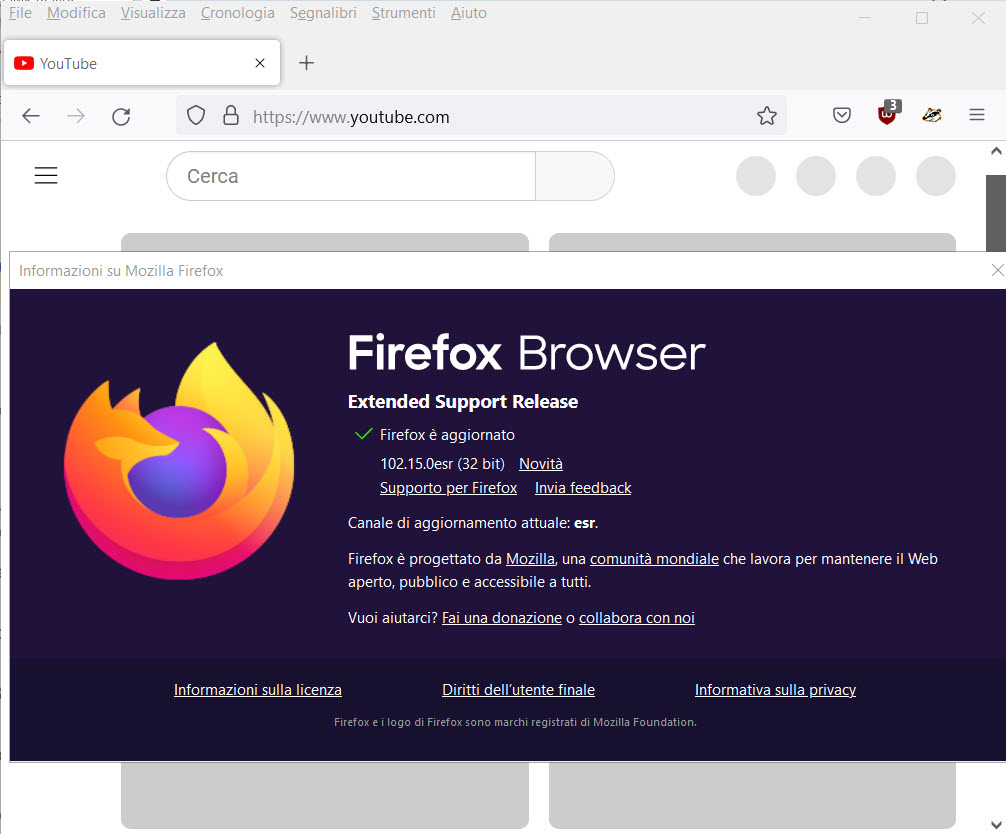
Task: Open the Aiuto menu
Action: coord(468,13)
